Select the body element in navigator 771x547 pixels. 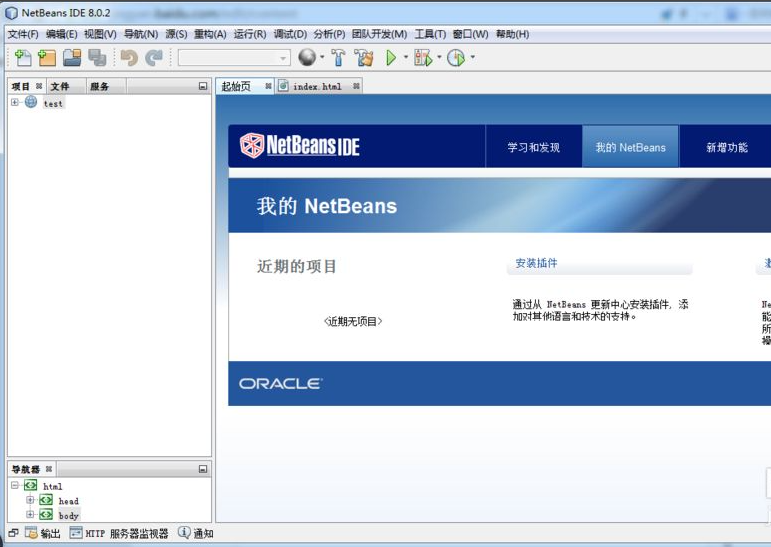click(x=69, y=516)
